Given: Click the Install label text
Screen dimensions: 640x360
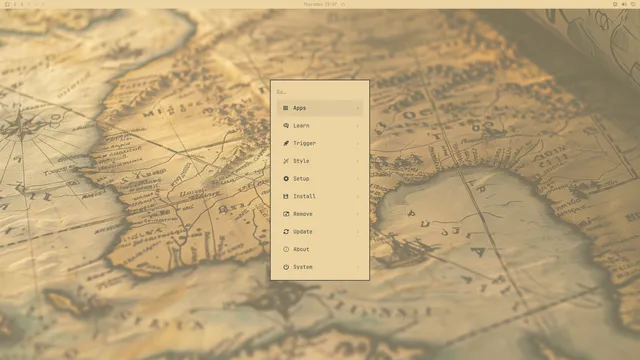Looking at the screenshot, I should click(304, 196).
